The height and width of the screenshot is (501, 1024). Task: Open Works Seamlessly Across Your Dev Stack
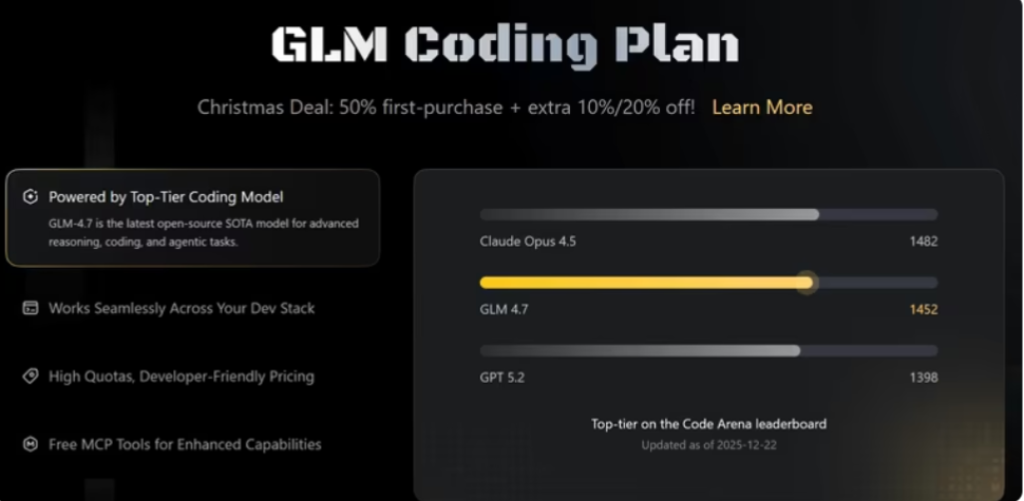tap(181, 308)
